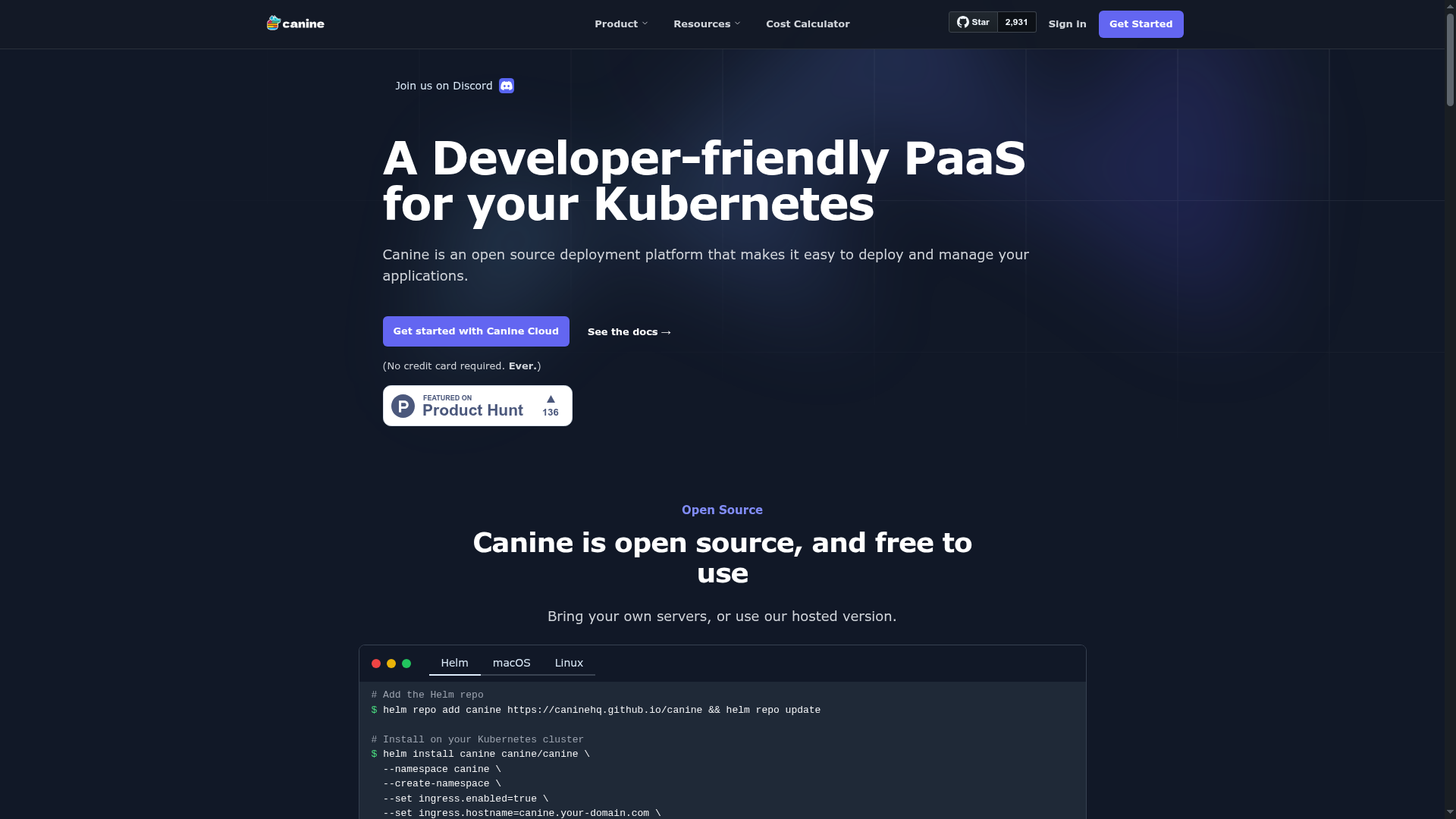The image size is (1456, 819).
Task: Expand the Product dropdown menu
Action: (x=621, y=24)
